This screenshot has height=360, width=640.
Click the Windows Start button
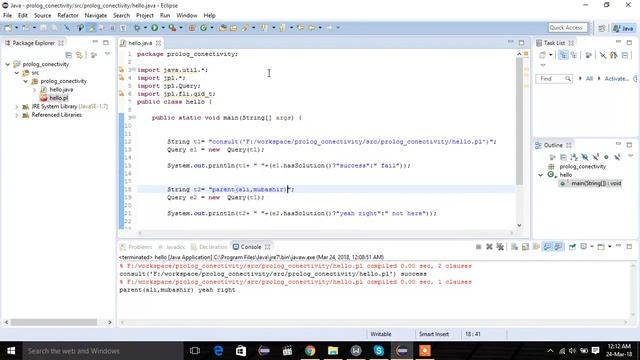click(11, 351)
